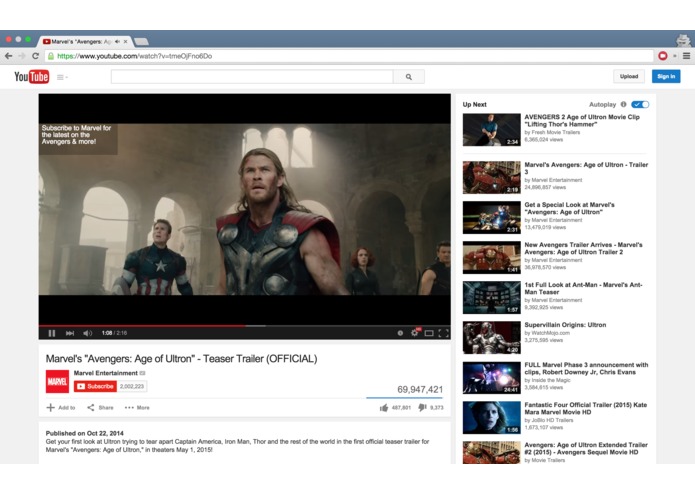The width and height of the screenshot is (695, 494).
Task: Switch to theater mode view
Action: pos(429,333)
